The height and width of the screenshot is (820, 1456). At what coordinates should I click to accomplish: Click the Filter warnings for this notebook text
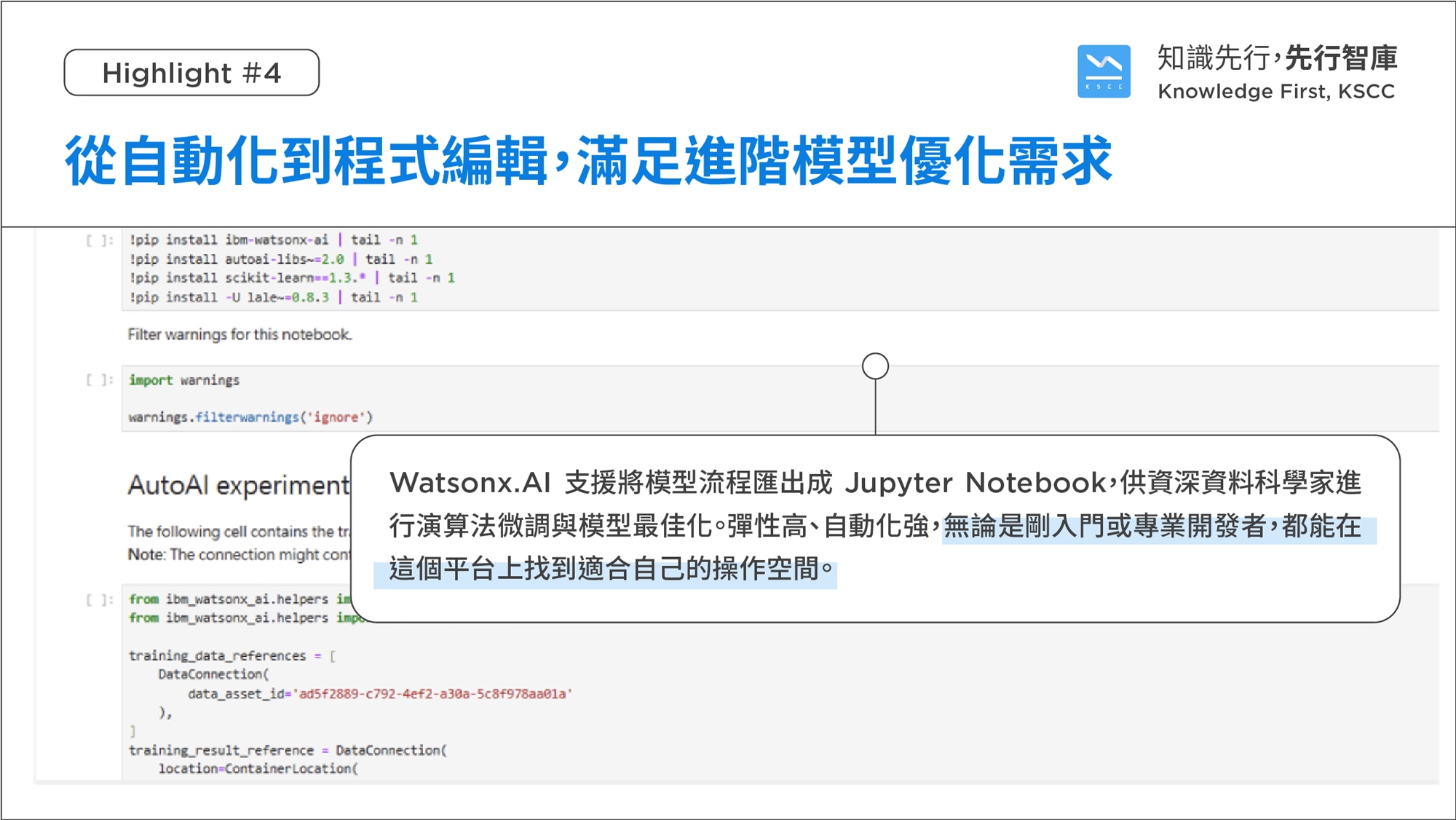coord(240,334)
